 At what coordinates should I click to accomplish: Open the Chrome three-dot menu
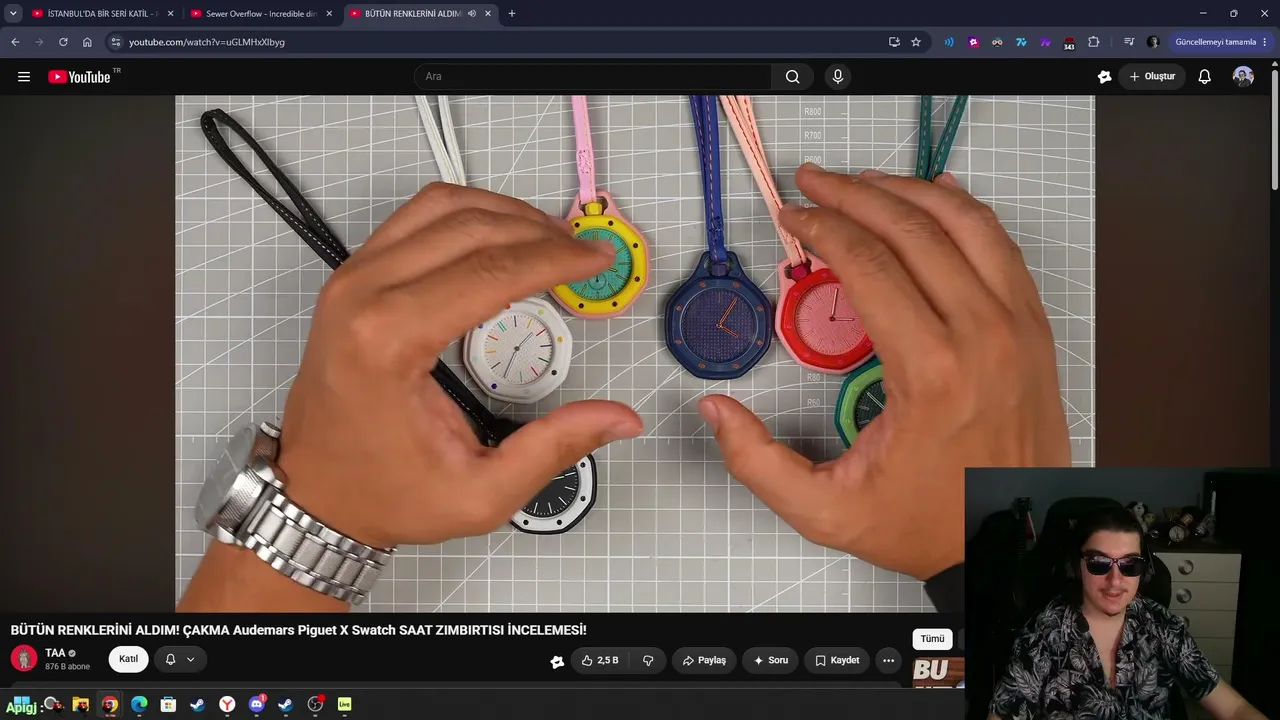tap(1266, 42)
